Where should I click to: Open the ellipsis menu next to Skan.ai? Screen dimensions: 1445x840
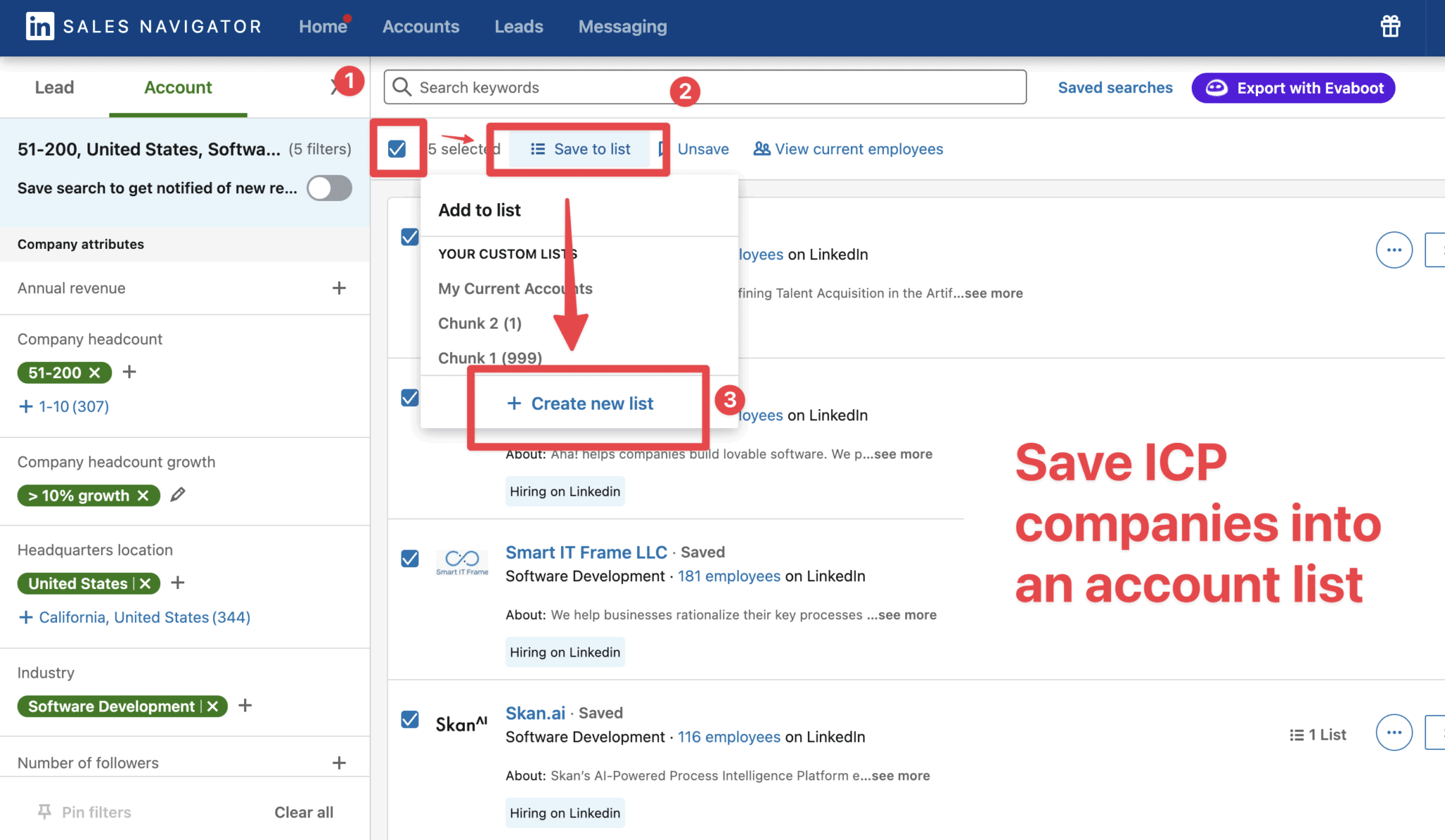[x=1393, y=733]
